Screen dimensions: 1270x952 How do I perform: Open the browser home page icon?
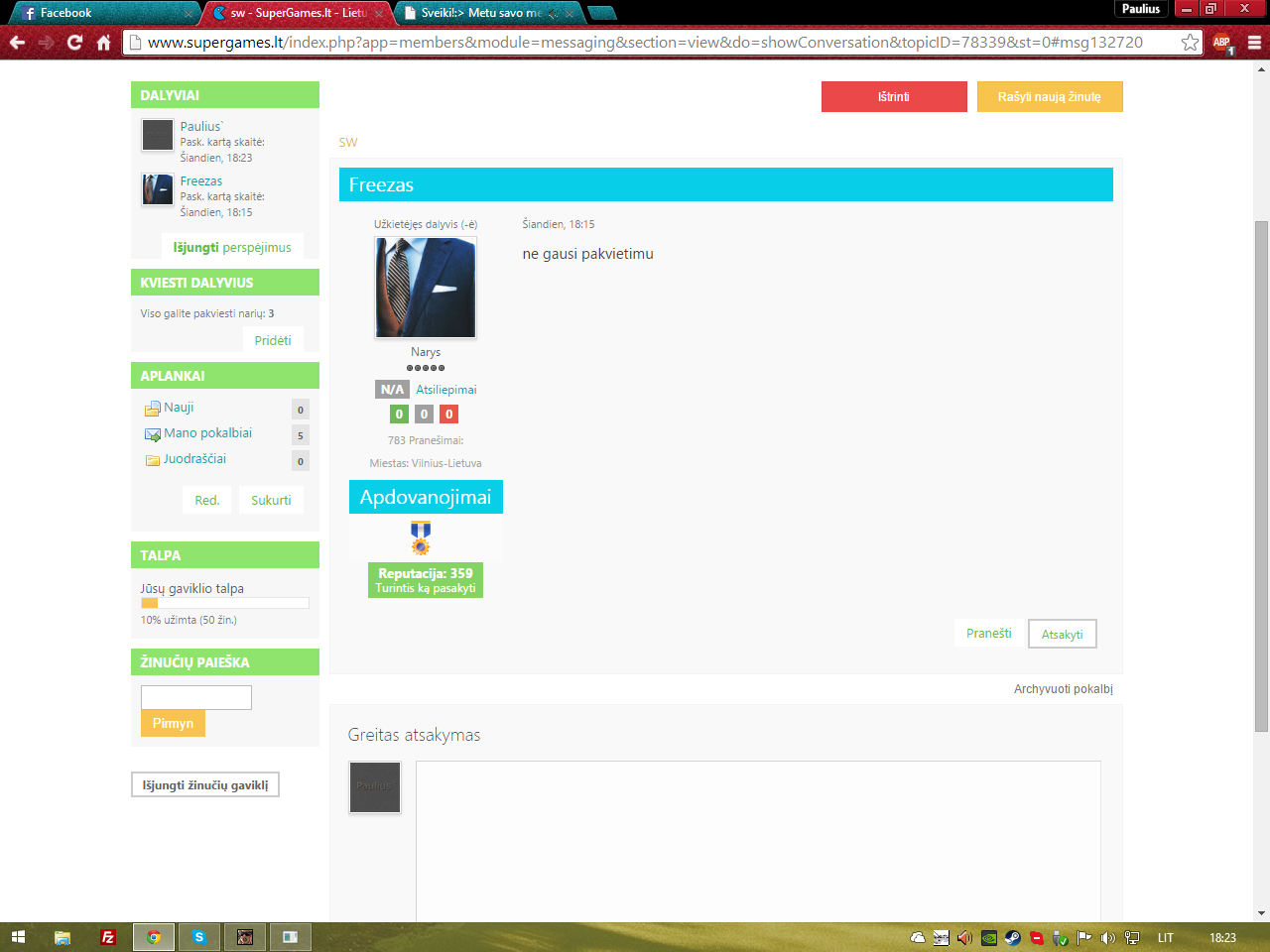pos(103,43)
